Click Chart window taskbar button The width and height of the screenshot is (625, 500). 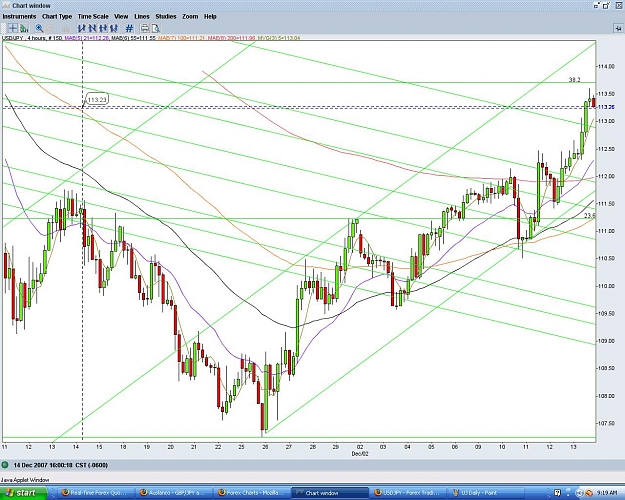pyautogui.click(x=330, y=493)
